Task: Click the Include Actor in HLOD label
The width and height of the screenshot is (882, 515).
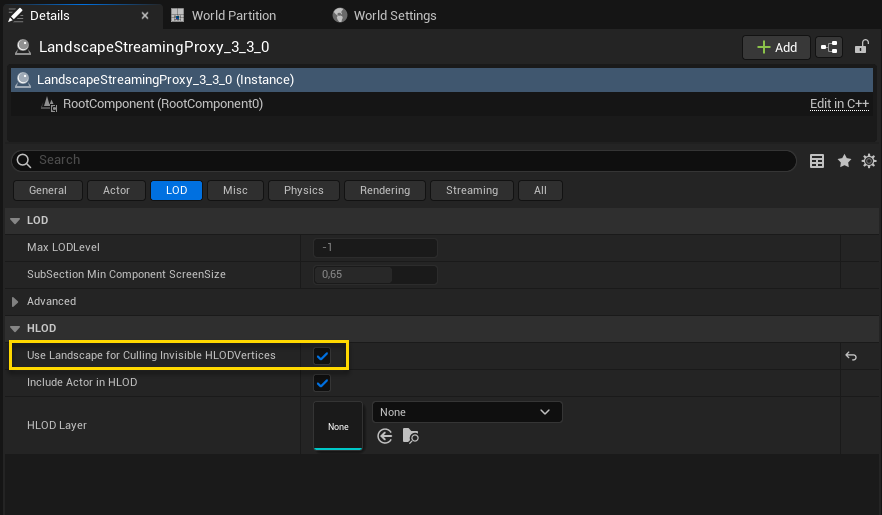Action: (82, 383)
